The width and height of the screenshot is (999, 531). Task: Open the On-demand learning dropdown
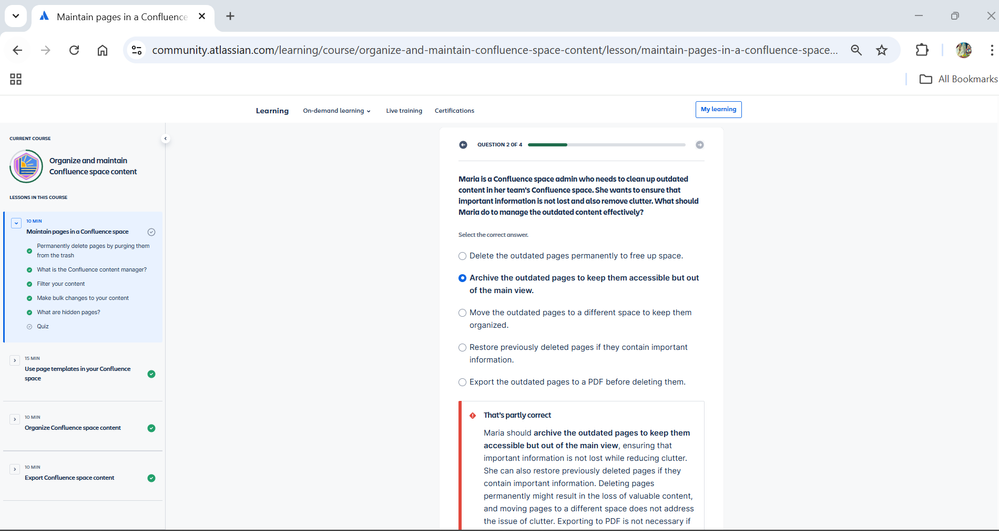click(336, 111)
